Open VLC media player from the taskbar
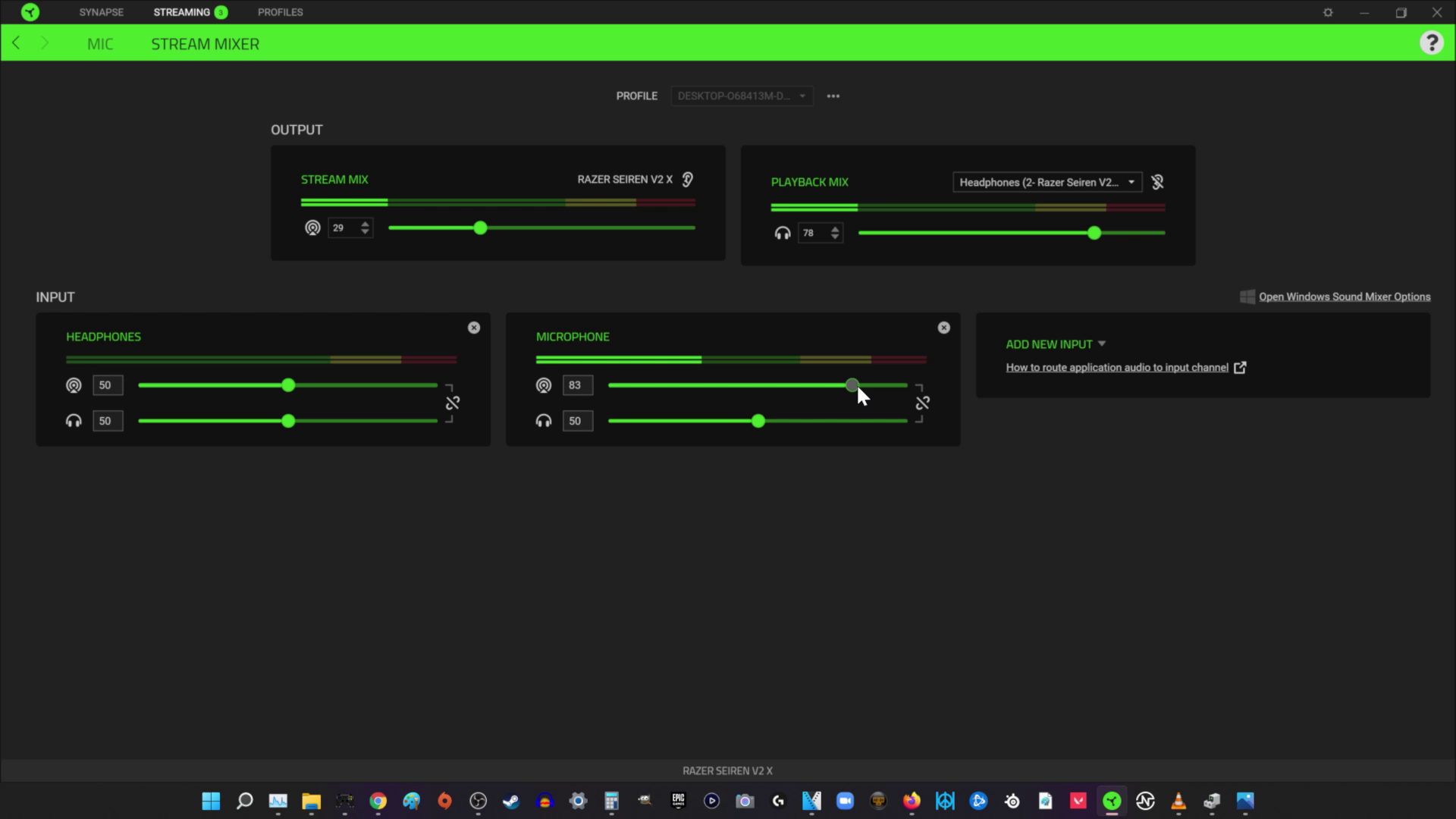 pos(1178,801)
